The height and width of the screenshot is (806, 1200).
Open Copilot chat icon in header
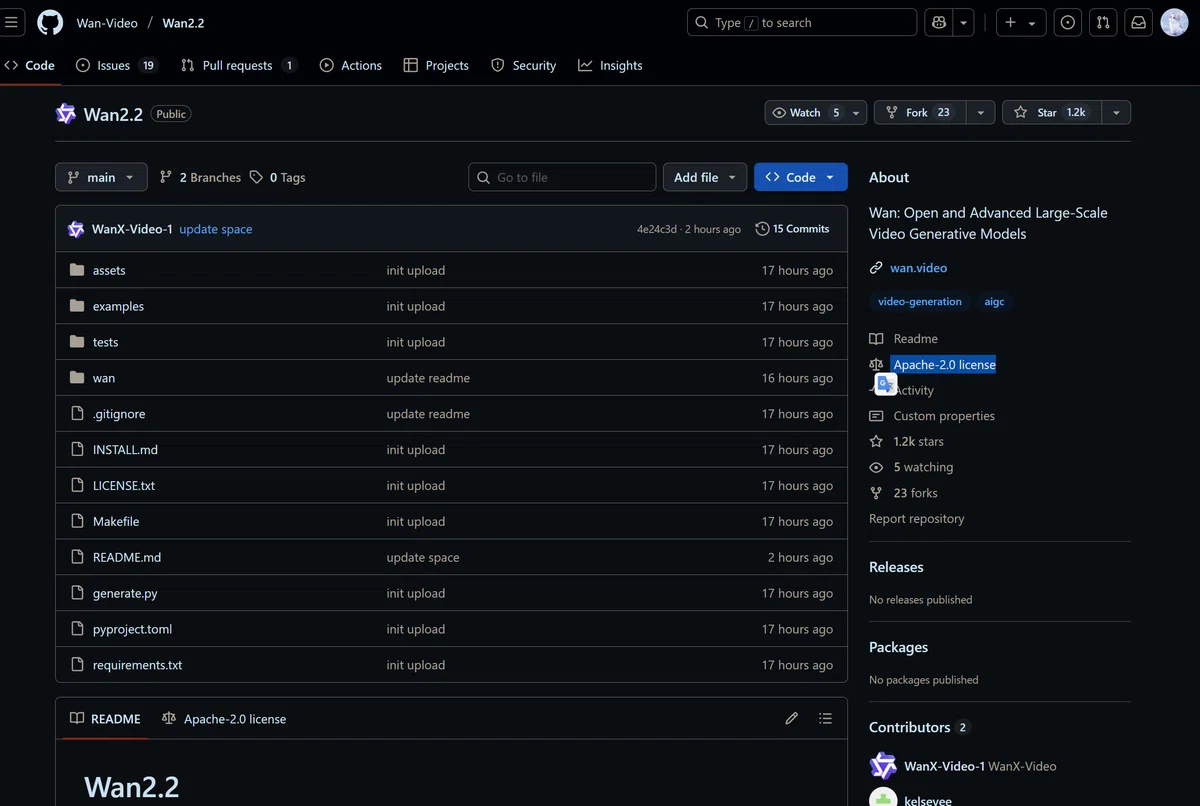[939, 22]
